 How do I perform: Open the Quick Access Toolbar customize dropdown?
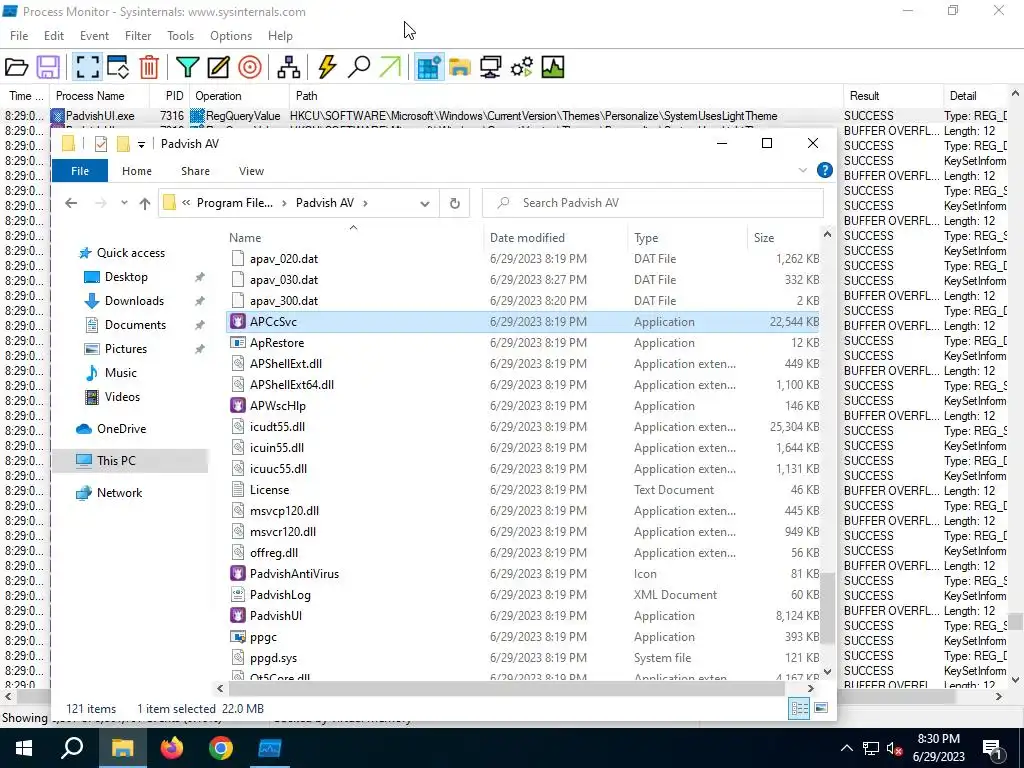point(141,144)
